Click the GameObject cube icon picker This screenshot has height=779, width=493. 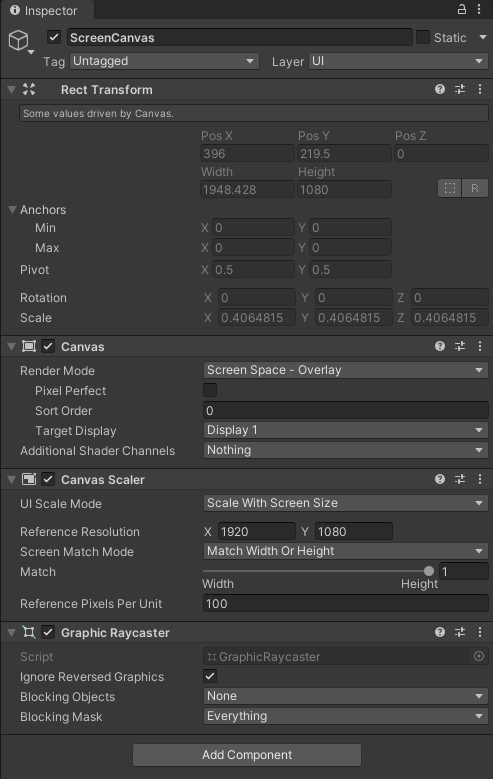click(x=19, y=40)
